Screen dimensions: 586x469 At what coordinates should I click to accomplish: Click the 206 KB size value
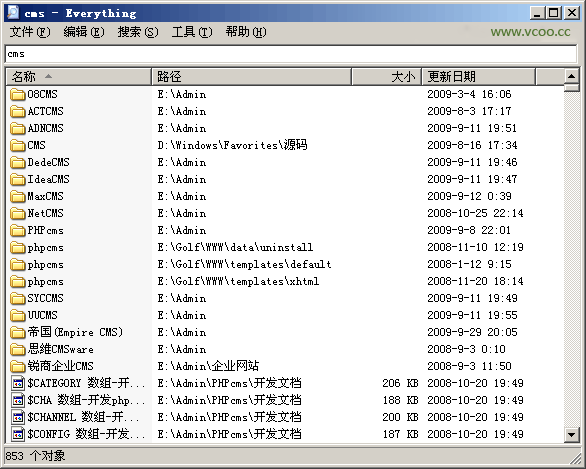[x=400, y=383]
